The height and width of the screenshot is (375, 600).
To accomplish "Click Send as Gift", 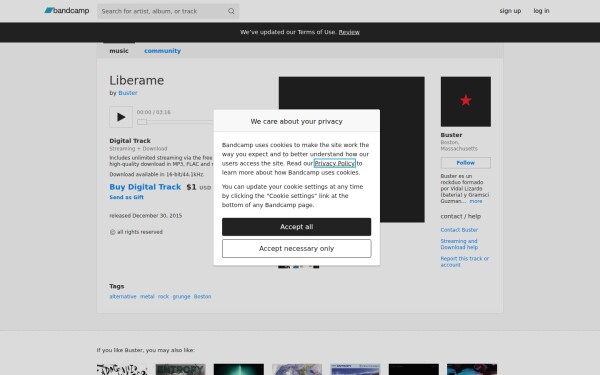I will tap(126, 197).
